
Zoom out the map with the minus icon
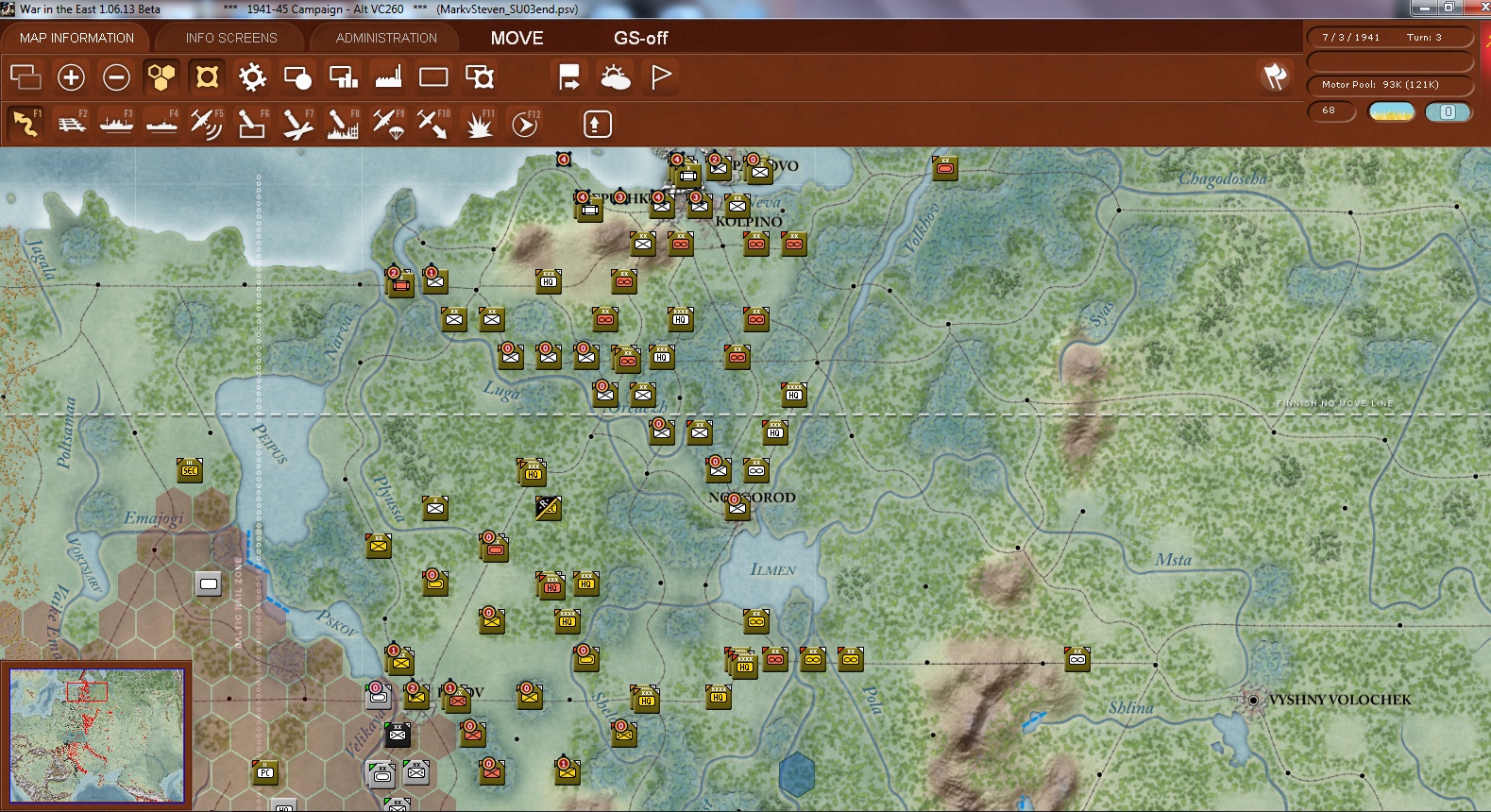116,76
